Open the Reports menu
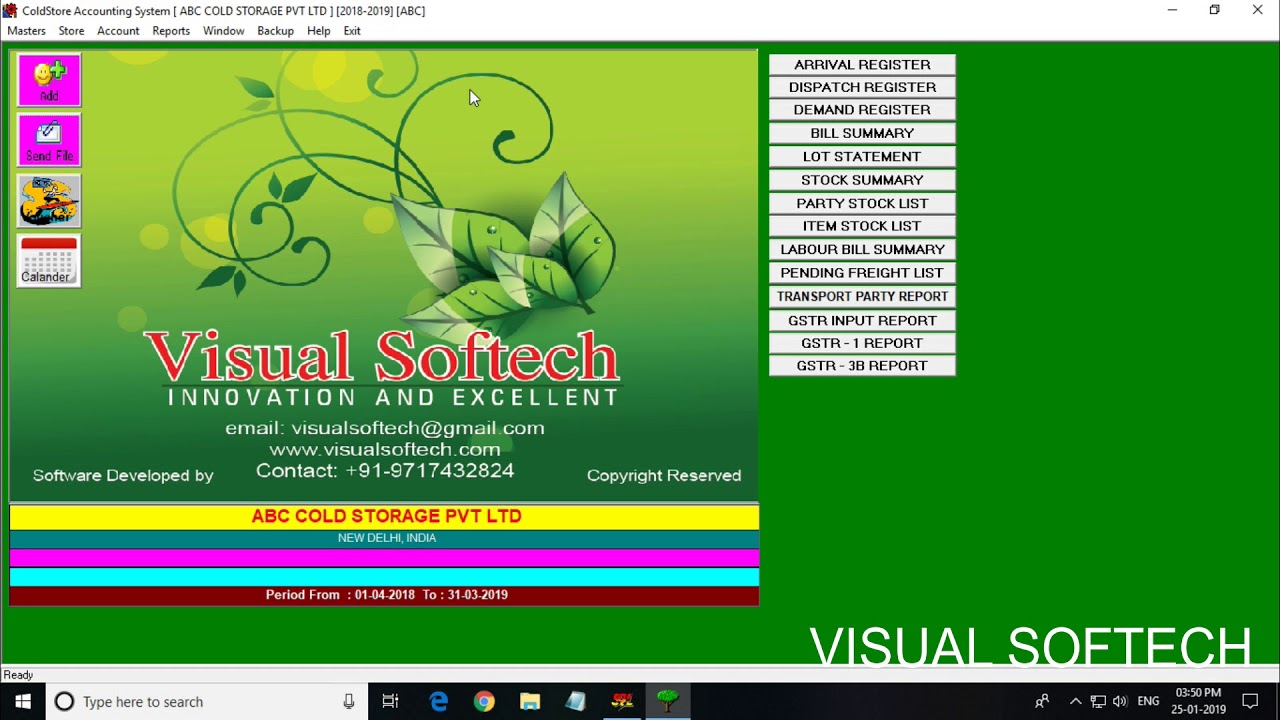 (171, 31)
